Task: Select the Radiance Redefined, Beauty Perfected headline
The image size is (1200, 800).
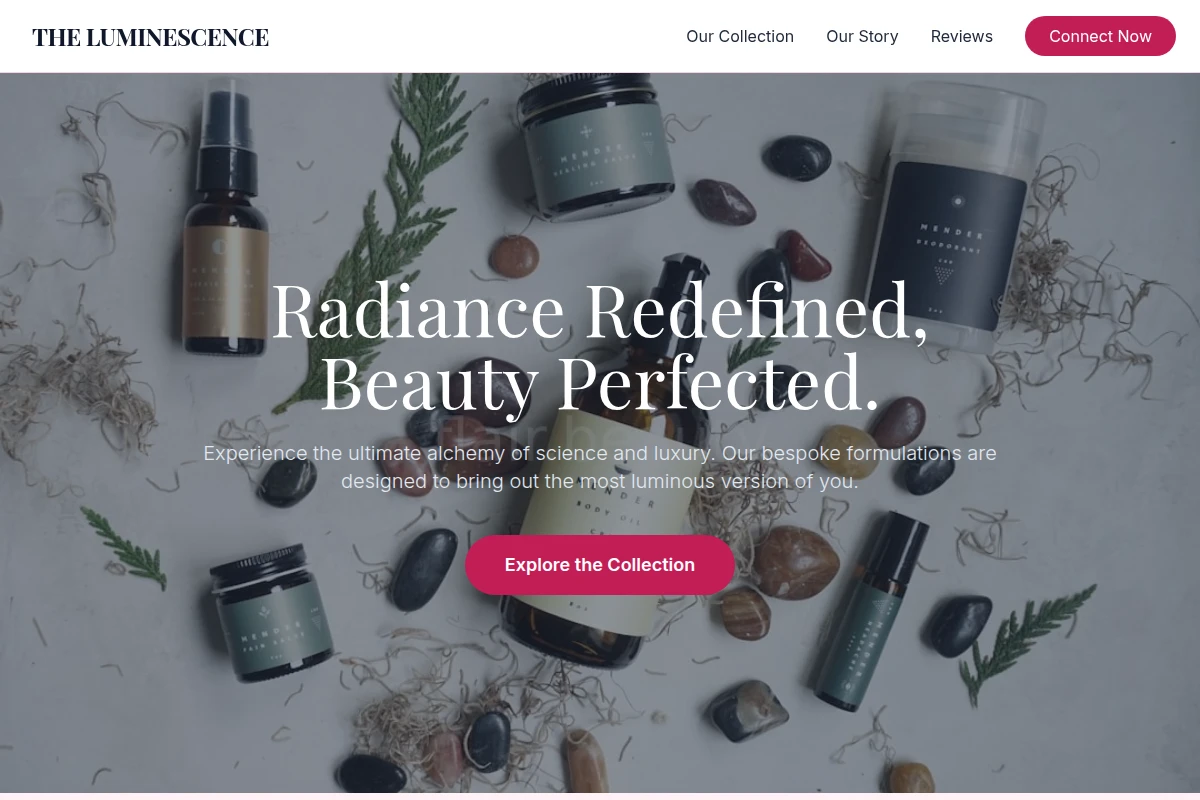Action: coord(600,346)
